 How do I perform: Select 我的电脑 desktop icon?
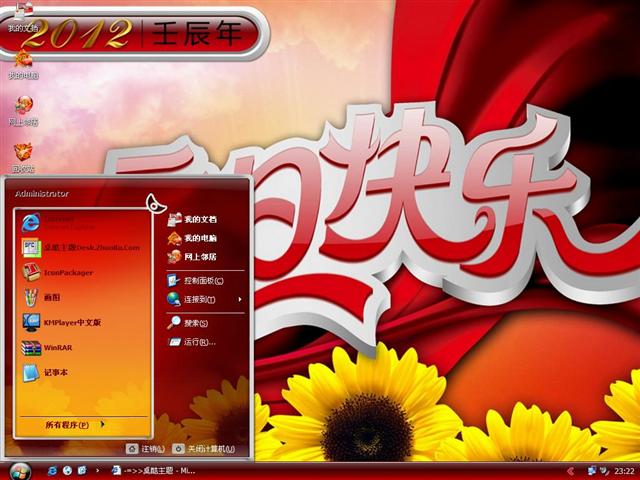[24, 64]
